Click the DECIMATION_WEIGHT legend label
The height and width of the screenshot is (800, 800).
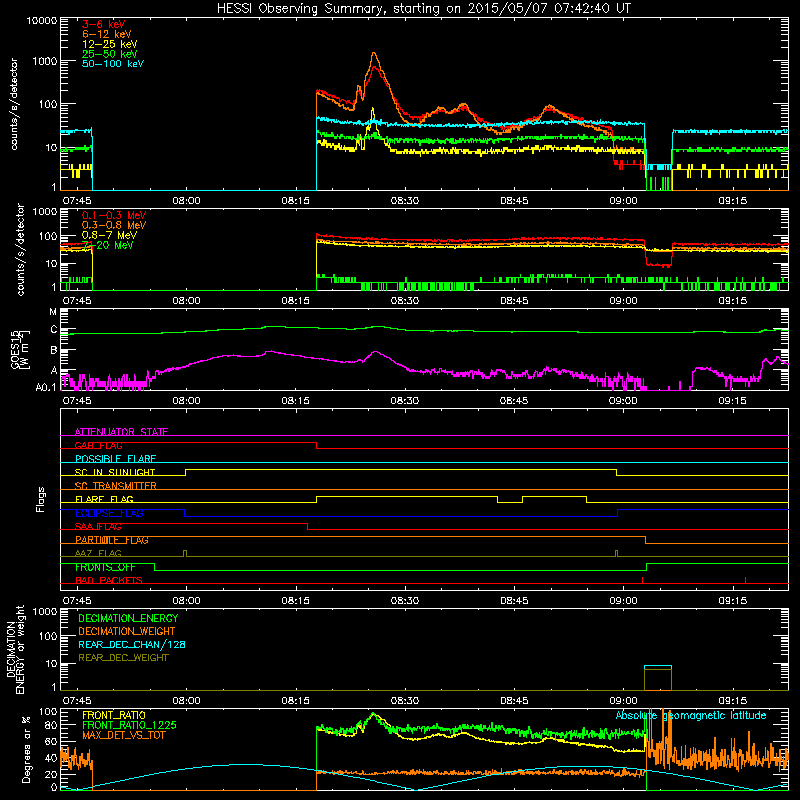tap(127, 631)
